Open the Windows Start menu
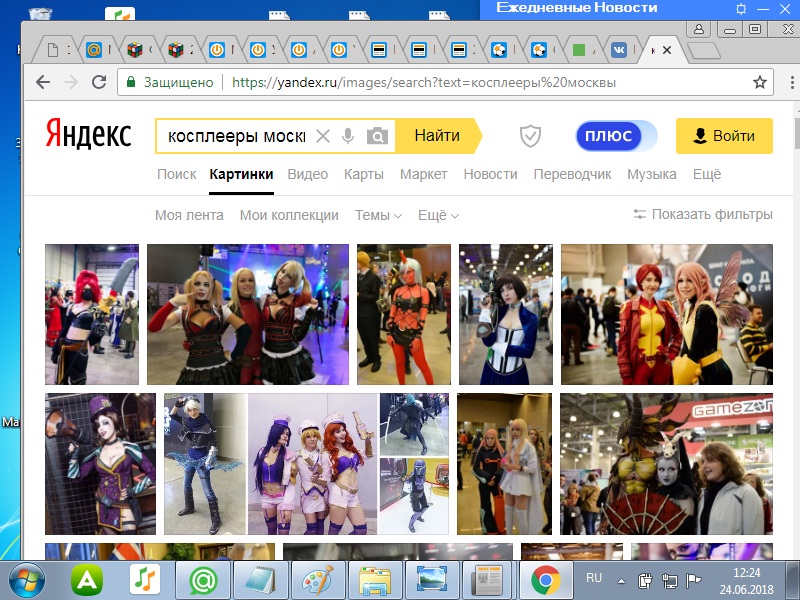Image resolution: width=800 pixels, height=600 pixels. [x=27, y=581]
